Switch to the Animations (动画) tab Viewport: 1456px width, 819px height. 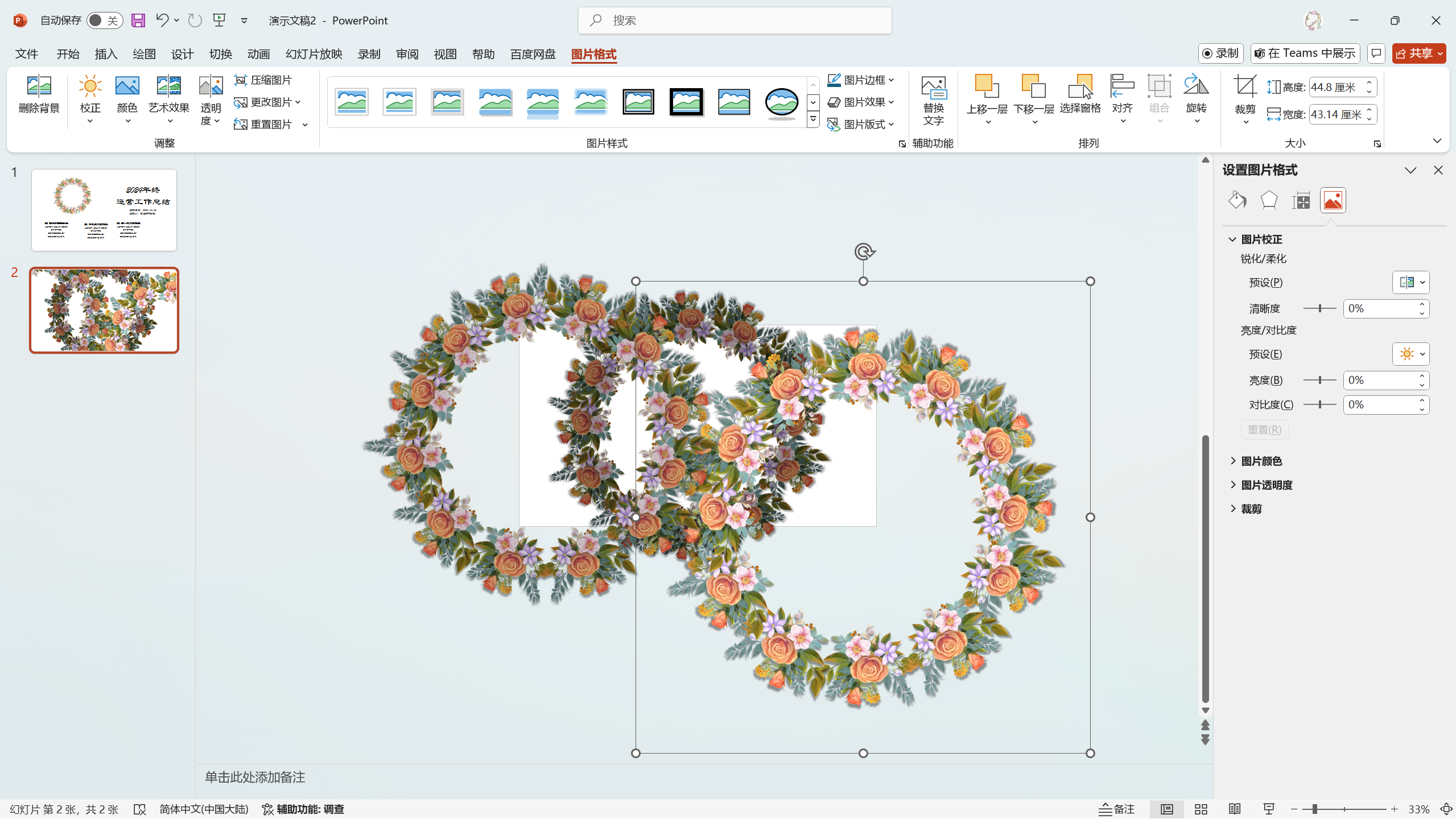(258, 54)
